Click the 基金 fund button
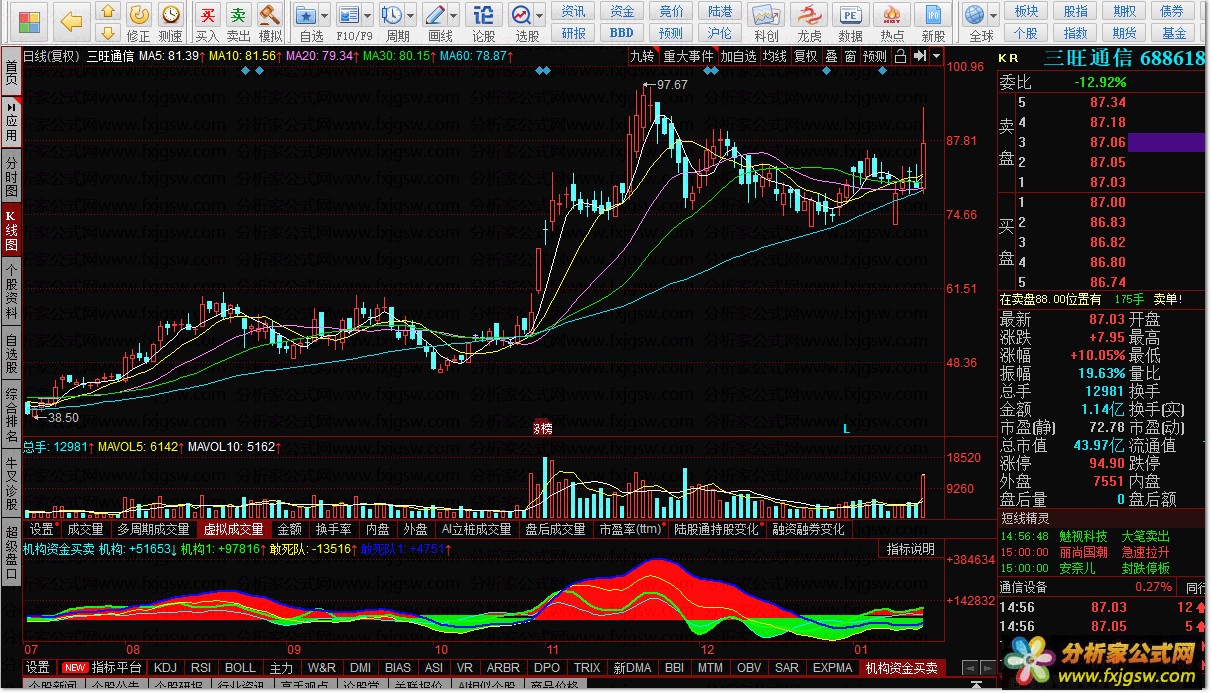Viewport: 1212px width, 693px height. pos(1174,32)
